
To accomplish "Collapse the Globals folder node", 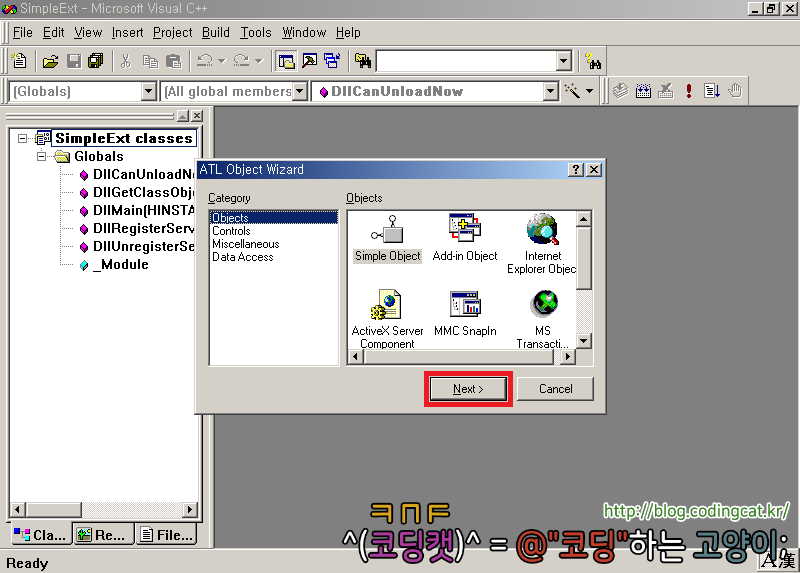I will pyautogui.click(x=41, y=156).
